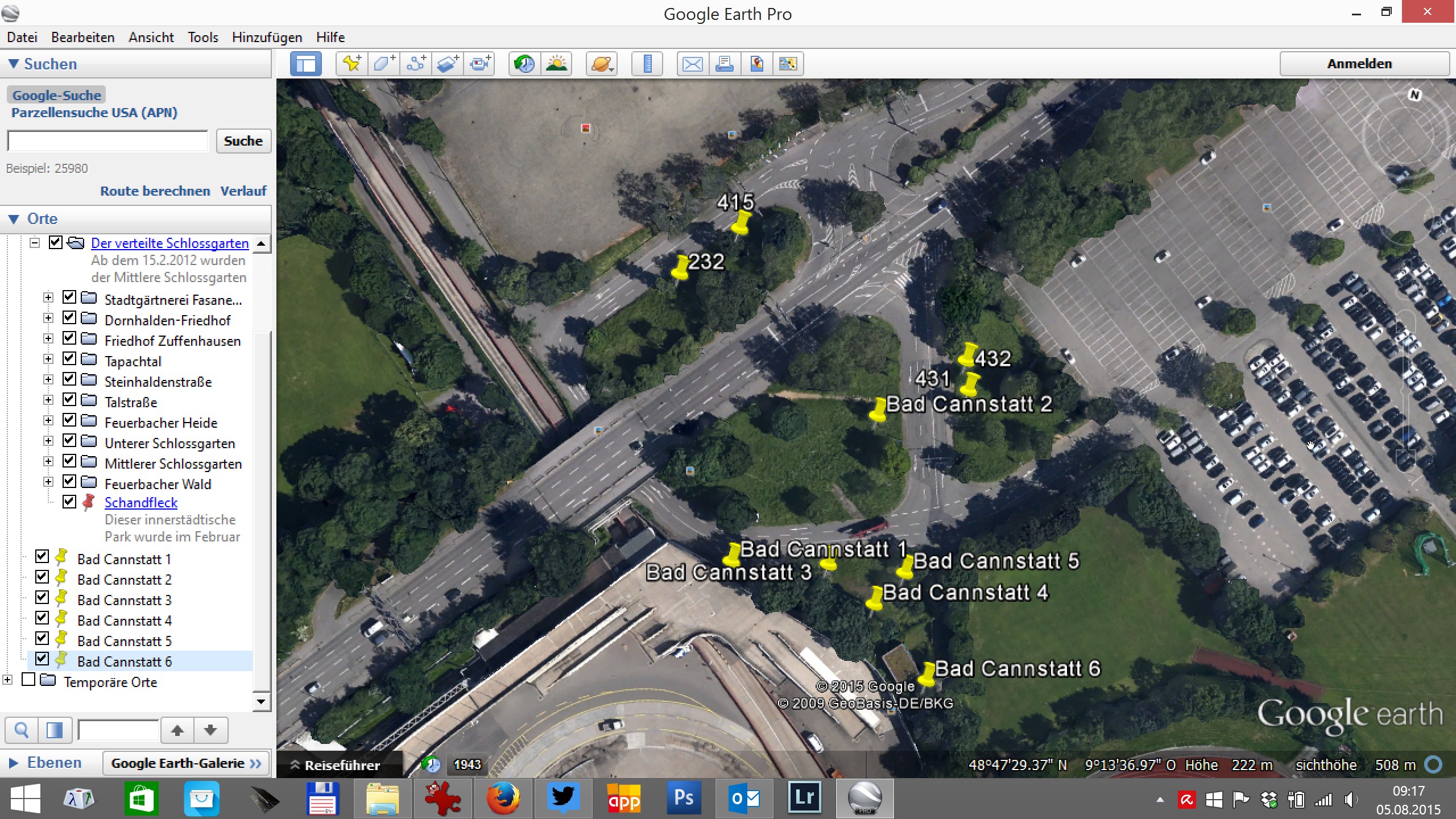Toggle historical imagery clock icon

pos(524,64)
